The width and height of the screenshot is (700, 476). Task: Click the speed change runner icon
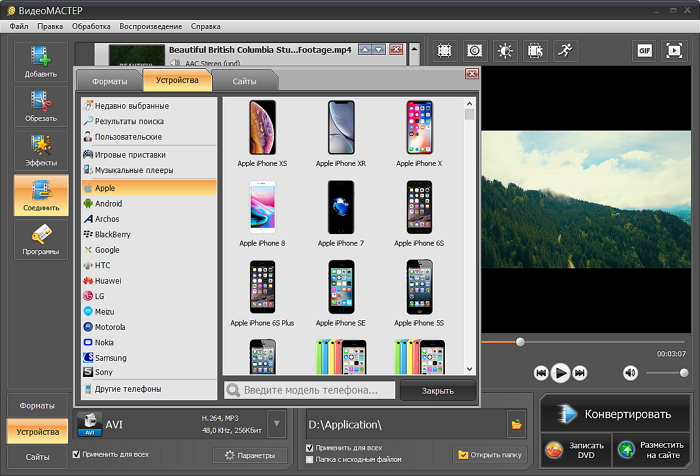565,49
